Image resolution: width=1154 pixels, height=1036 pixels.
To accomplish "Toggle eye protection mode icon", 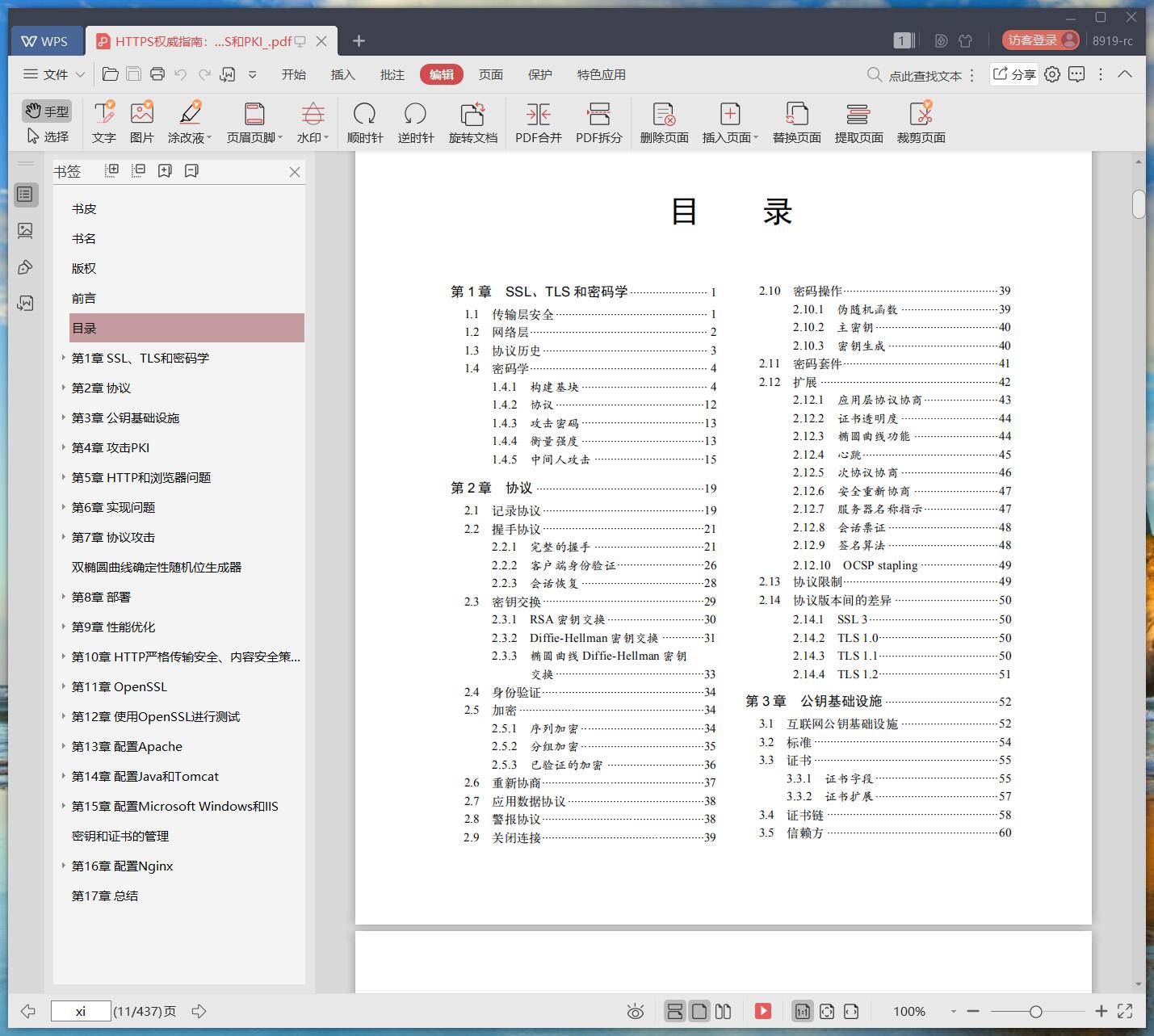I will (x=636, y=1011).
